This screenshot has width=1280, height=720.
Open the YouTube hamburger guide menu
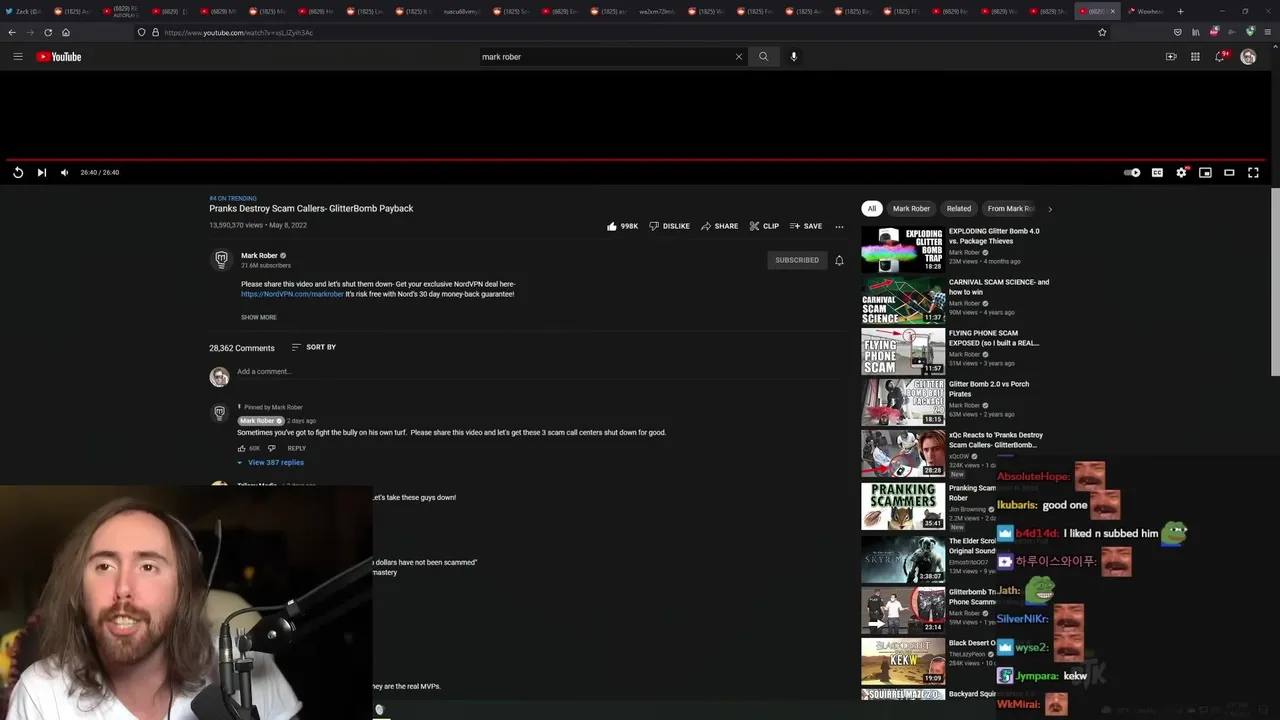(x=17, y=57)
